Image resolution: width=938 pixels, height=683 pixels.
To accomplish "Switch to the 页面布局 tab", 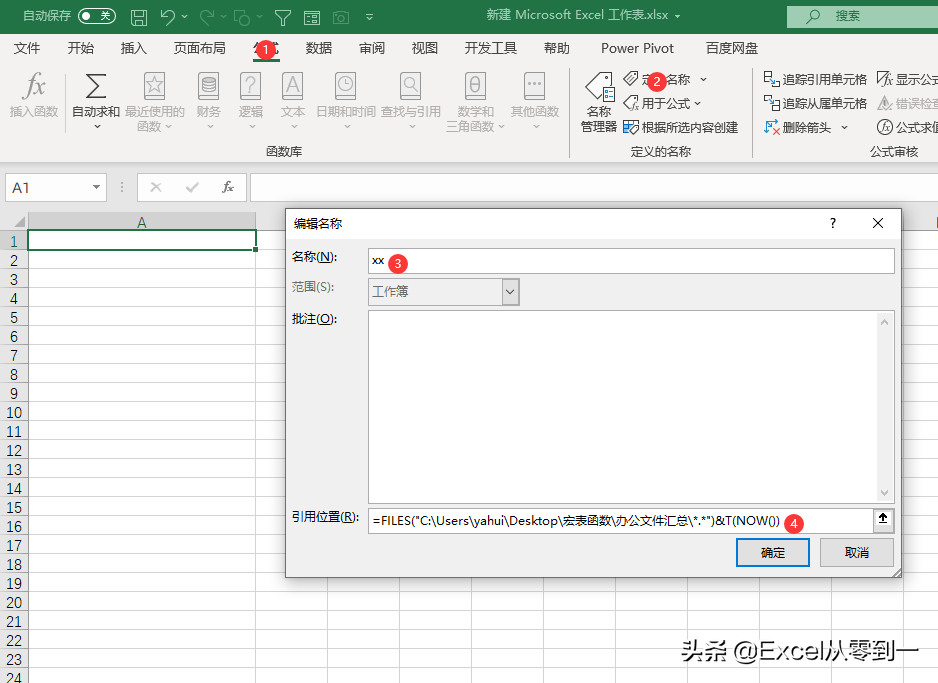I will (199, 48).
